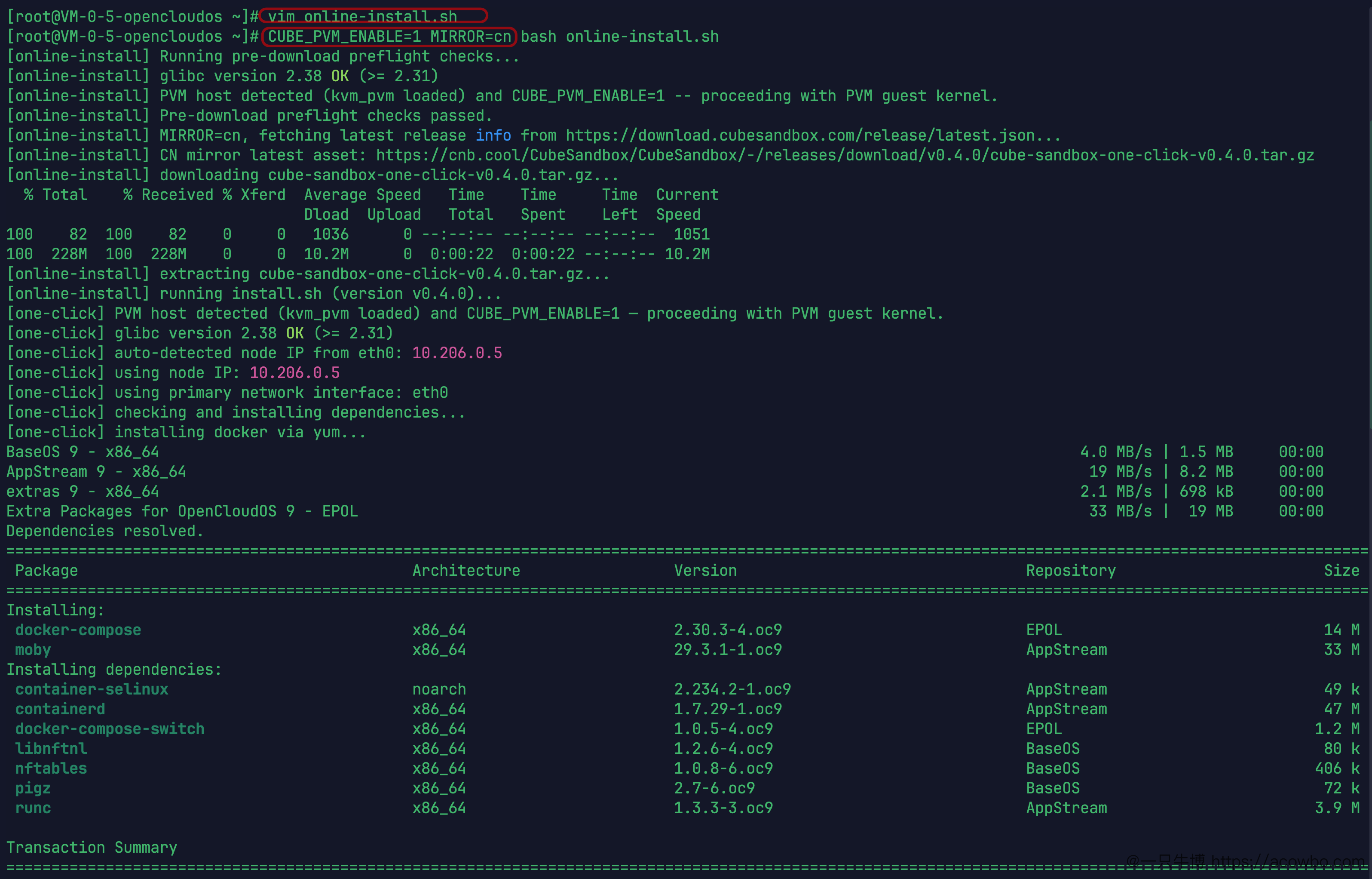The height and width of the screenshot is (879, 1372).
Task: Click the '406 k' size of nftables
Action: (x=1337, y=768)
